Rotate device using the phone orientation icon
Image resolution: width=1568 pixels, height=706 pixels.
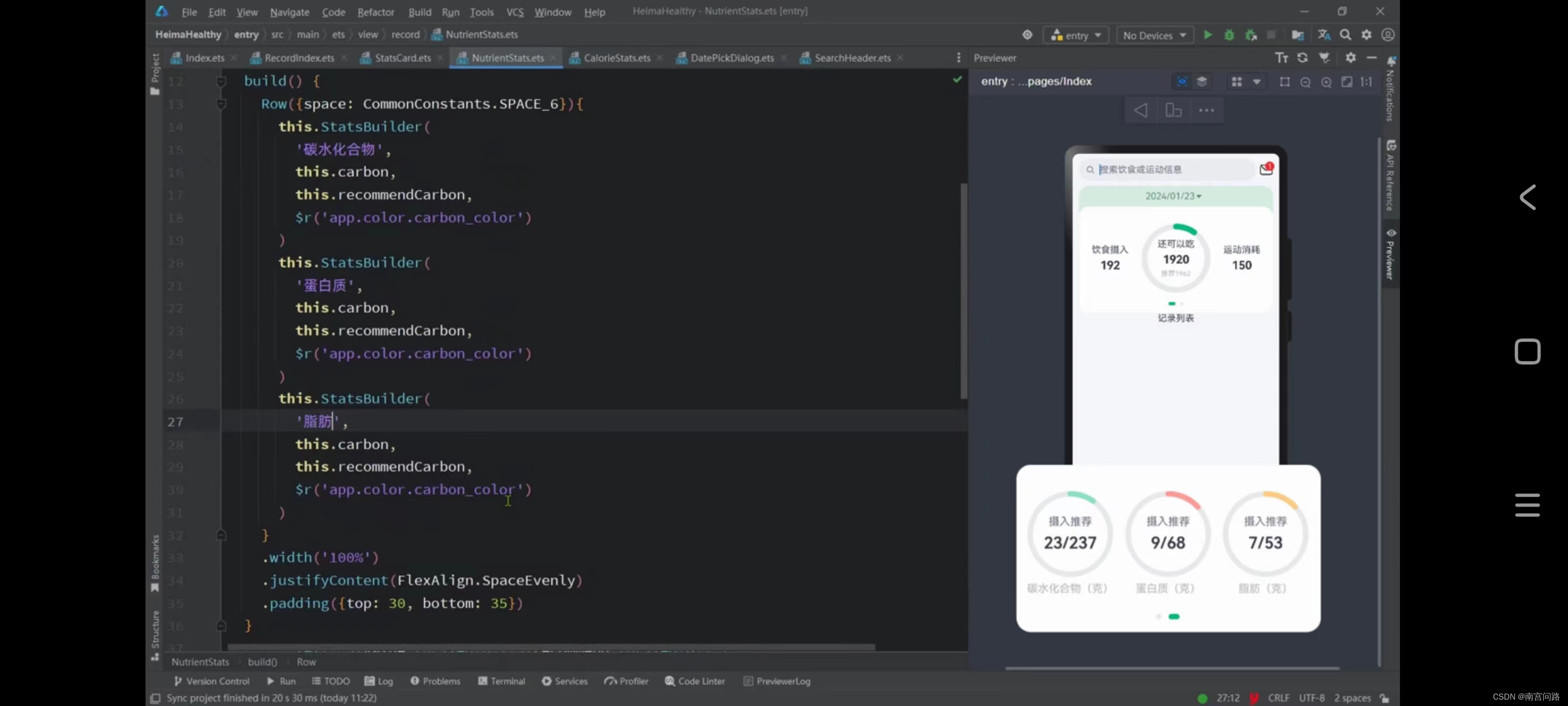[x=1173, y=110]
